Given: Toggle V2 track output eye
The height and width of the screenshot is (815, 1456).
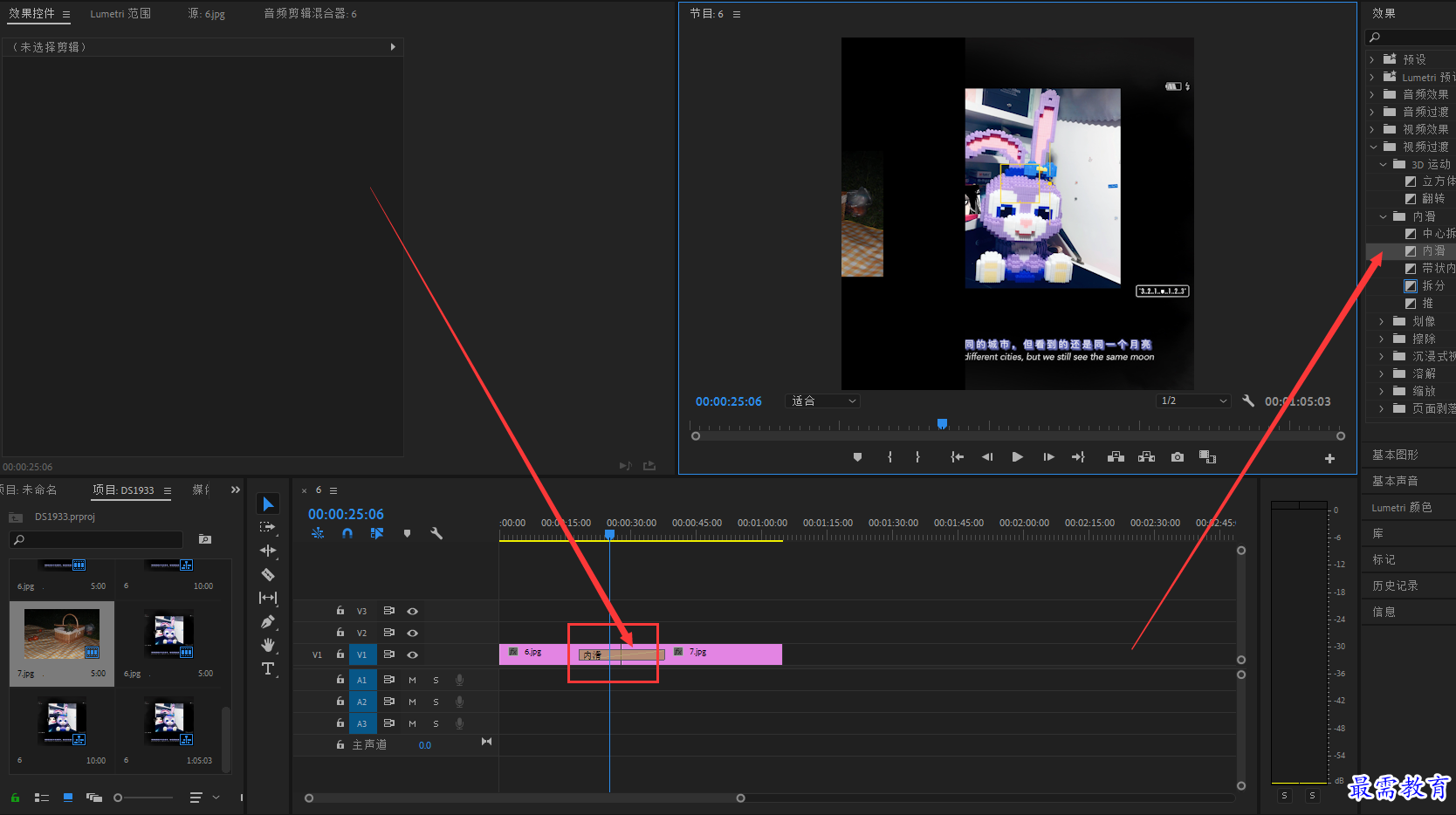Looking at the screenshot, I should click(413, 634).
